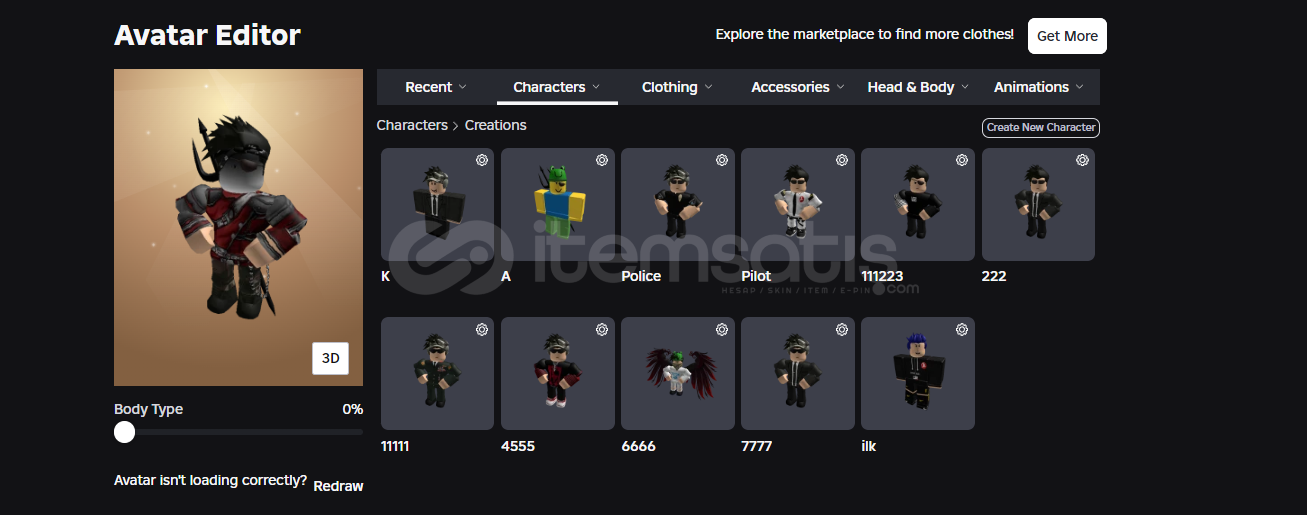Click the Characters breadcrumb link
1307x515 pixels.
tap(412, 125)
